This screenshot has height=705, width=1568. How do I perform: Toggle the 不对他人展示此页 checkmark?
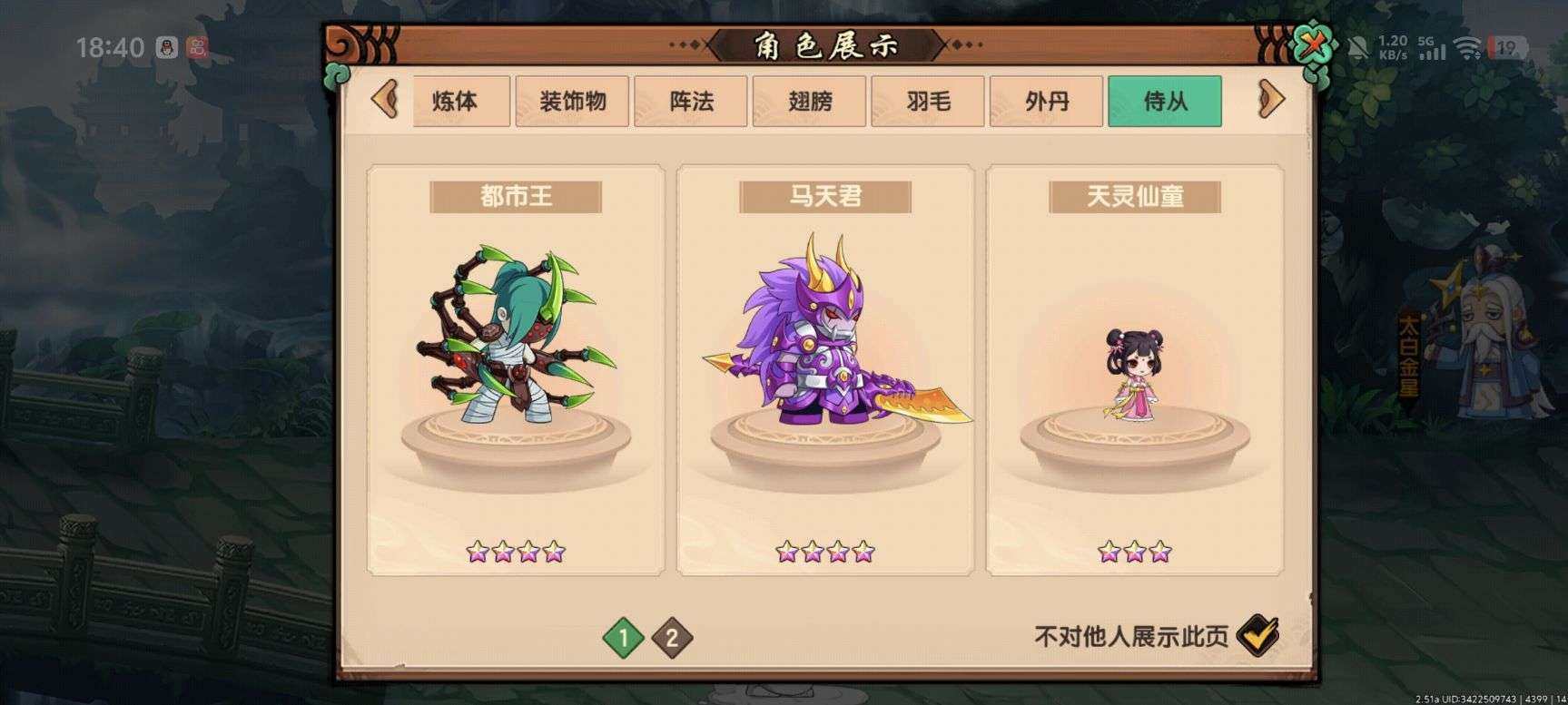tap(1257, 635)
